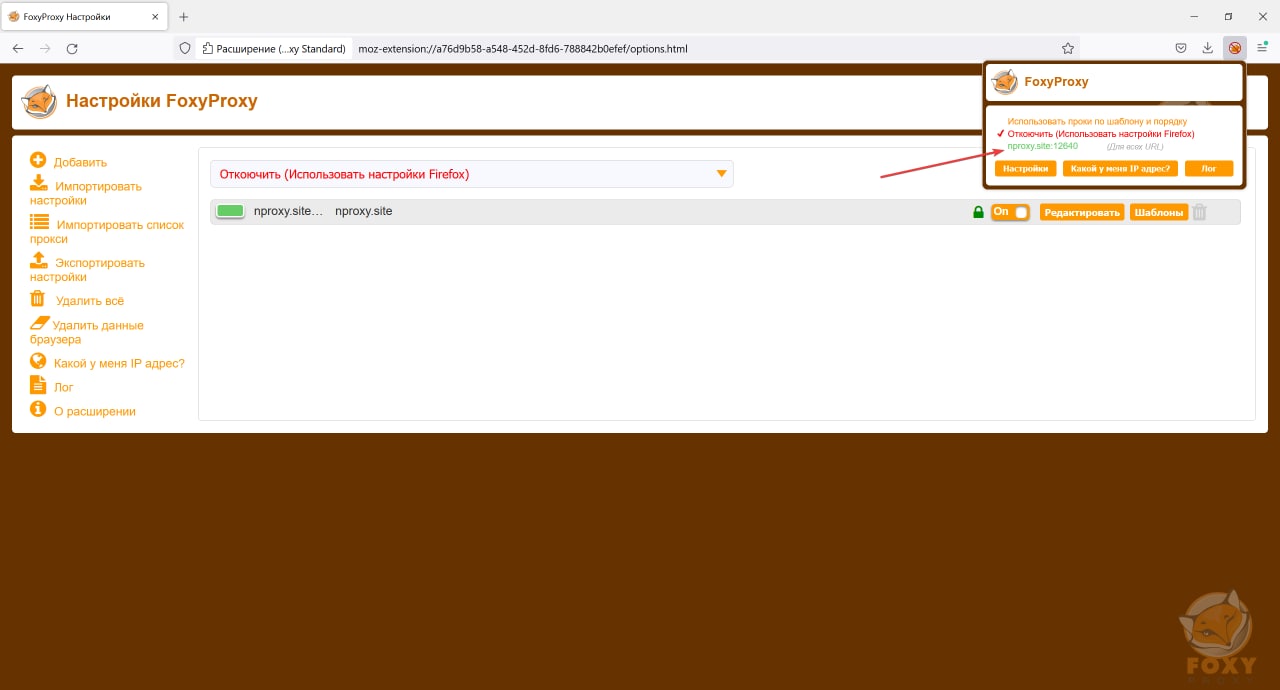Viewport: 1280px width, 690px height.
Task: Click the Удалить данные браузера eraser icon
Action: (x=39, y=323)
